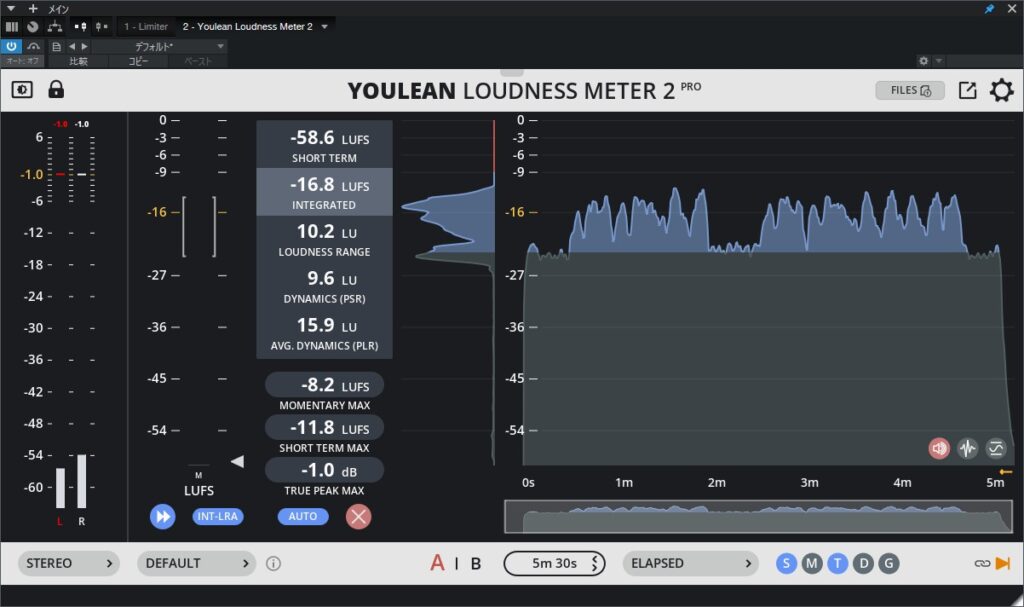Click the padlock lock icon
Screen dimensions: 1024x607
56,89
